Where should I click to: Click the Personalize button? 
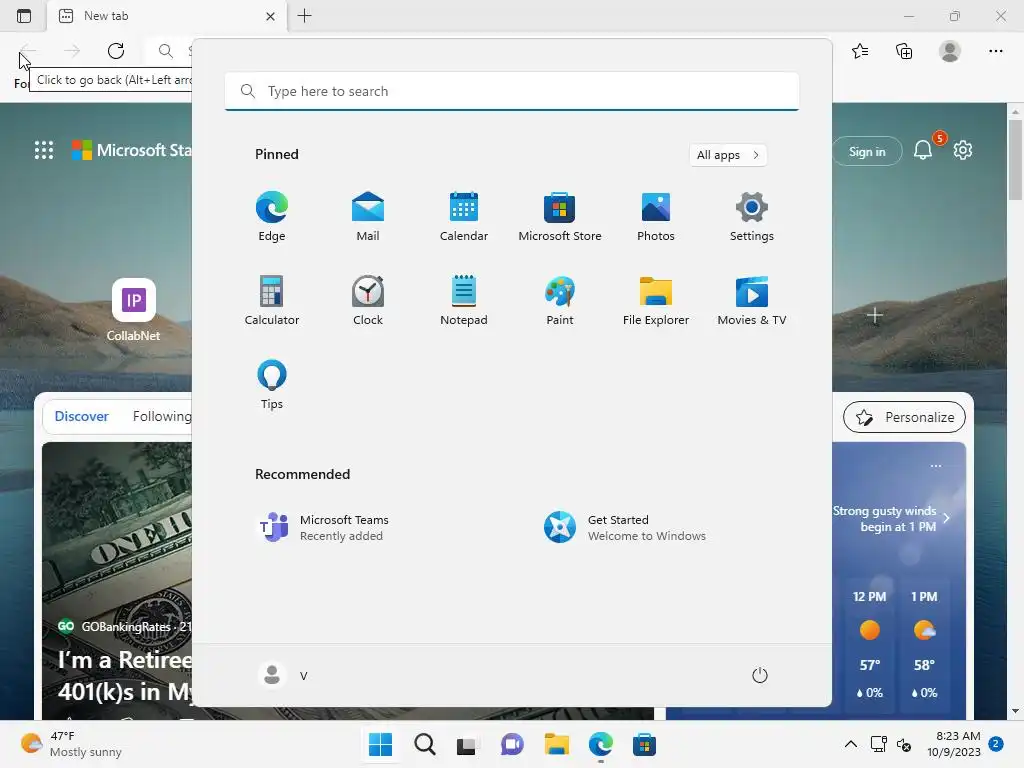coord(904,417)
